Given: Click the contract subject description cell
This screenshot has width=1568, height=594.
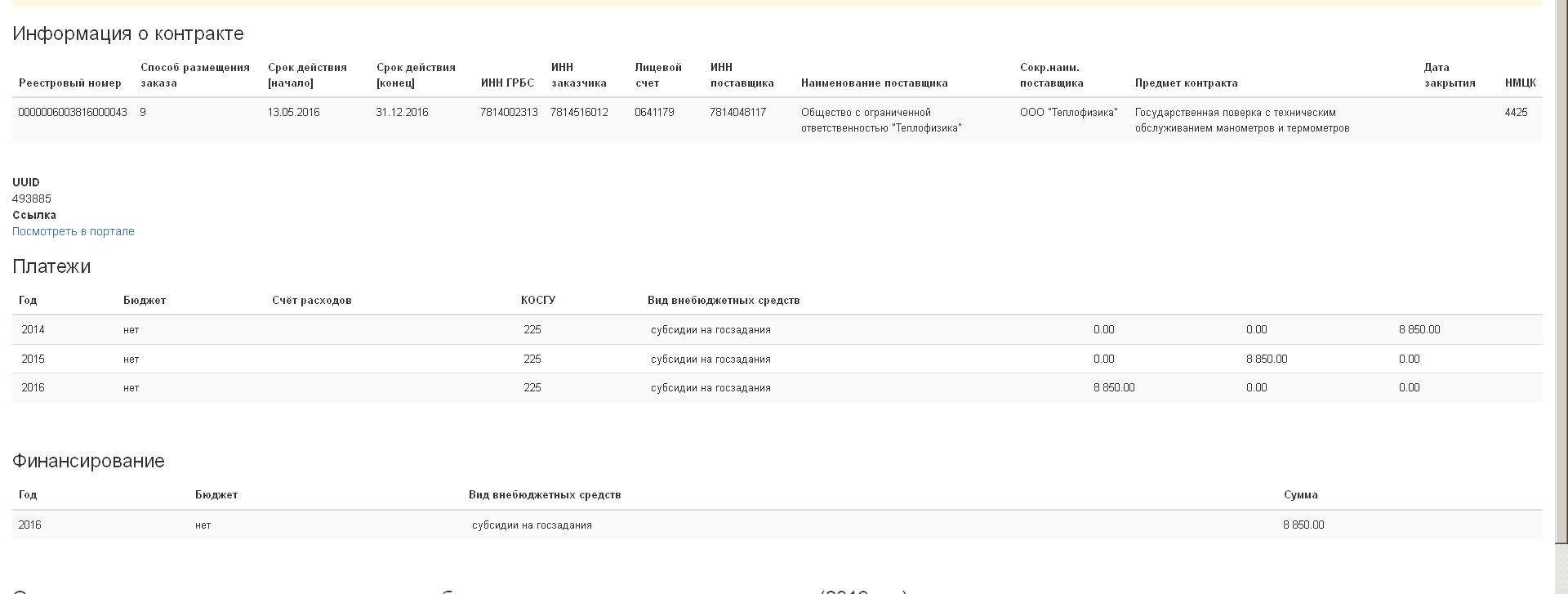Looking at the screenshot, I should (x=1241, y=120).
